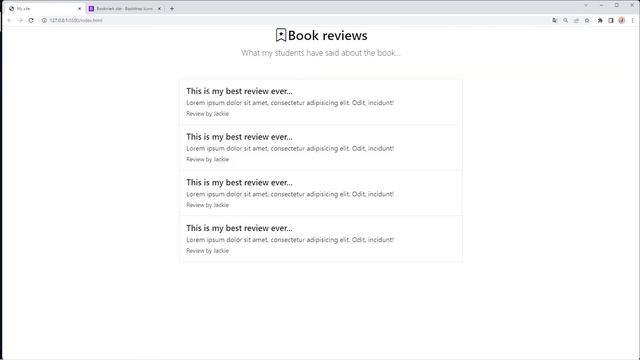Toggle the browser side panel

click(x=611, y=20)
